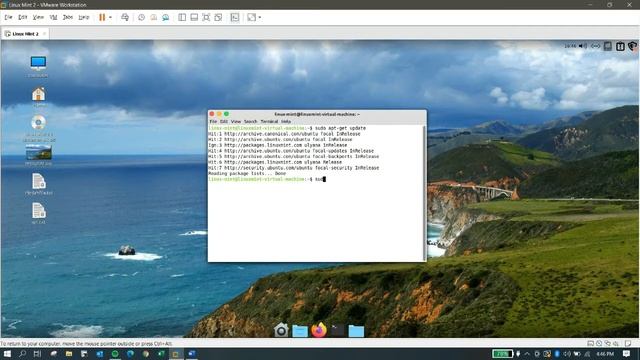Click the 'Reading package lists... Done' line
Image resolution: width=640 pixels, height=360 pixels.
[247, 173]
